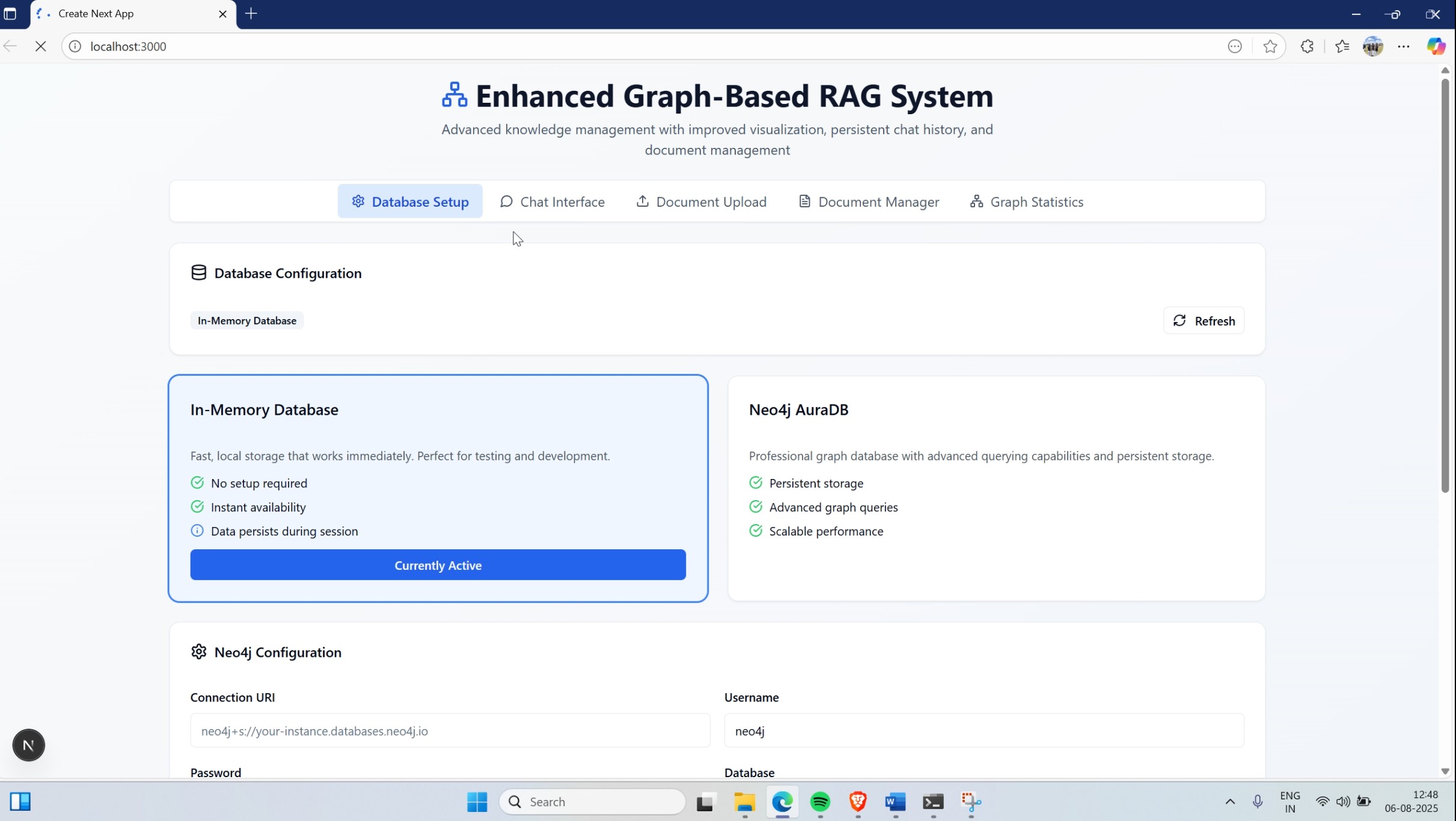The height and width of the screenshot is (821, 1456).
Task: Click the page's vertical scrollbar thumb
Action: 1445,285
